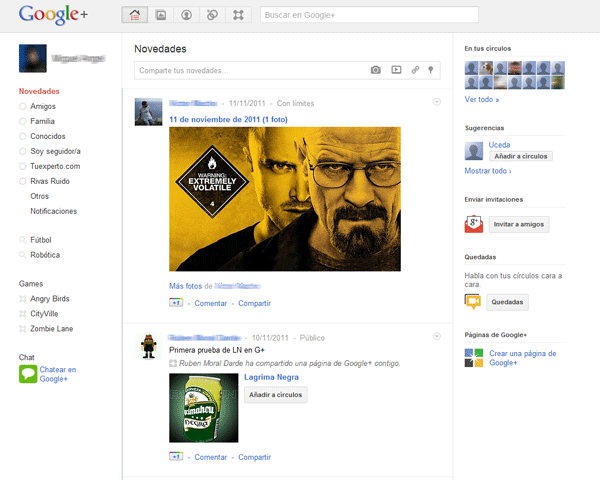Click Añadir a círculos for Uceda

(x=521, y=156)
